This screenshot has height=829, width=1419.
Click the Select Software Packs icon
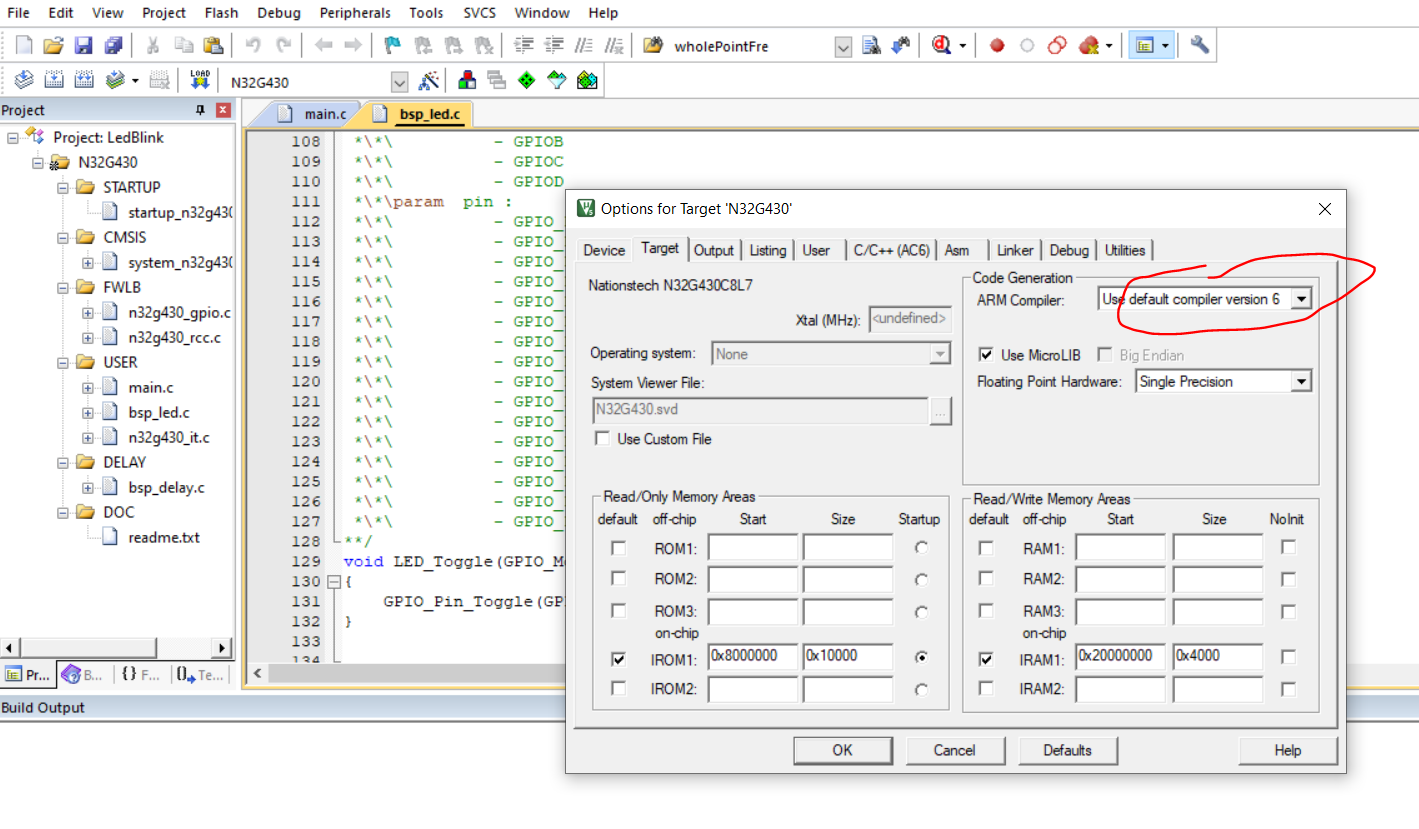point(557,80)
